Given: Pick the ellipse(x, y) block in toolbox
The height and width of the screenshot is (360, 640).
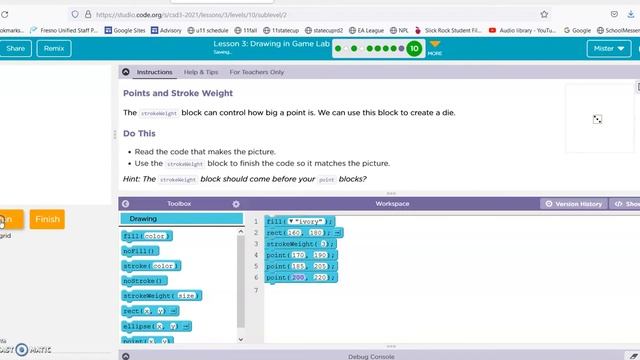Looking at the screenshot, I should pos(156,326).
